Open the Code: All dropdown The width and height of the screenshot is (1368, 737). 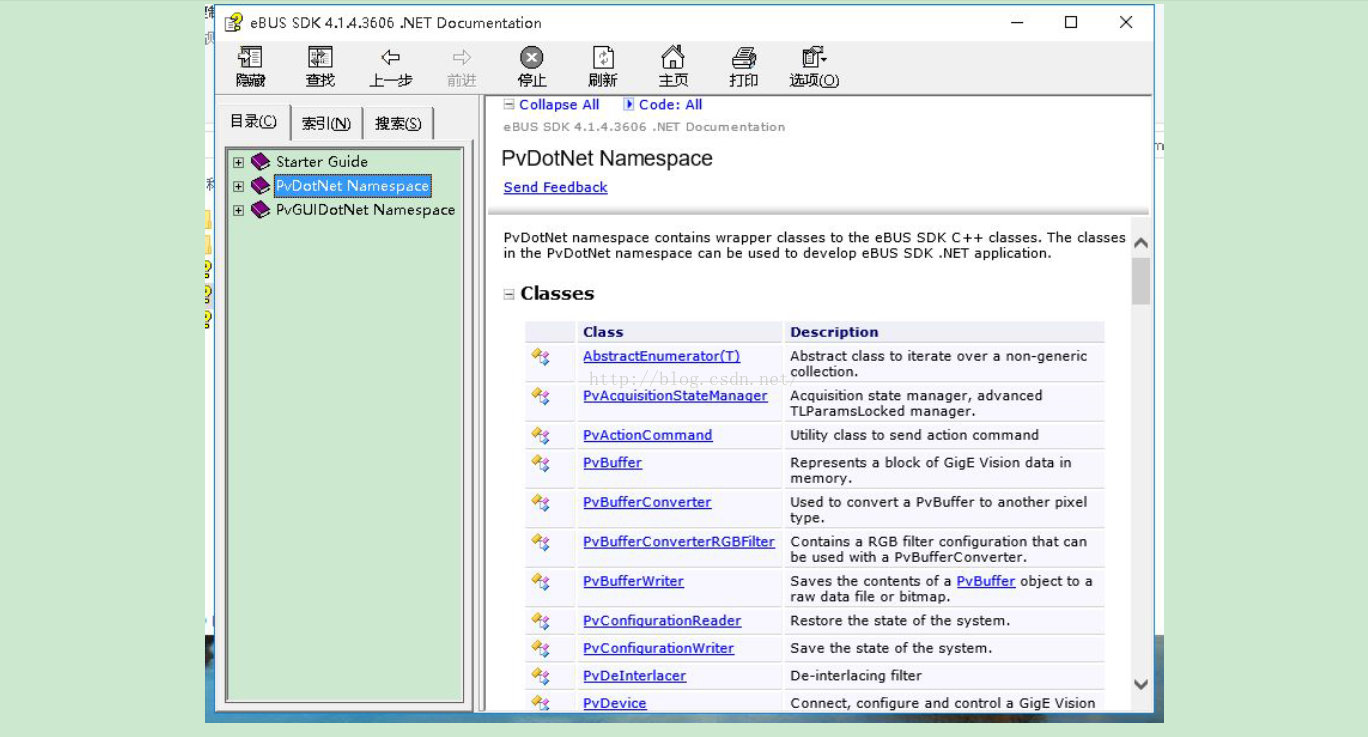click(x=663, y=104)
